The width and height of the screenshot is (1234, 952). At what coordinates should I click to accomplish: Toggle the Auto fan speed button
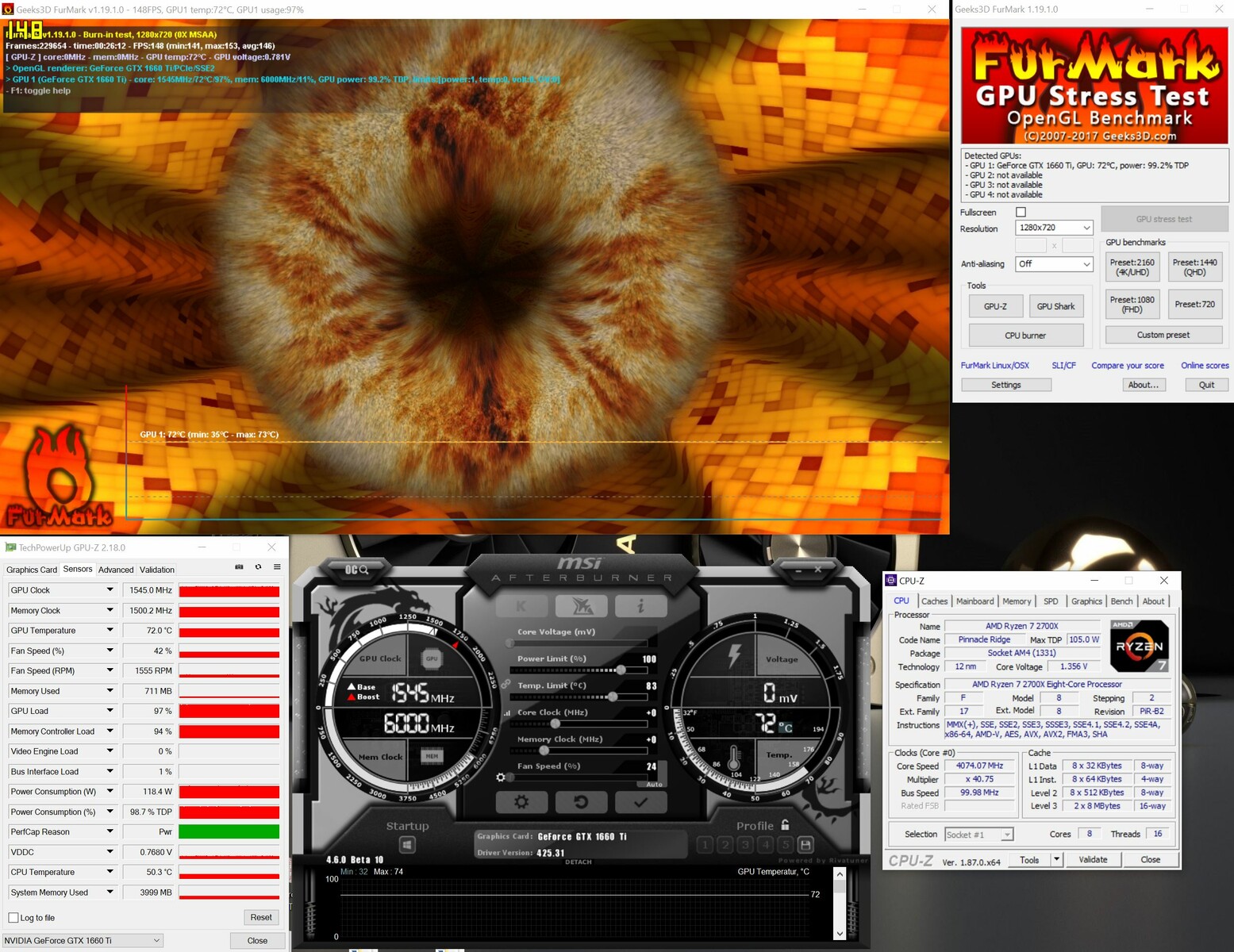click(654, 784)
